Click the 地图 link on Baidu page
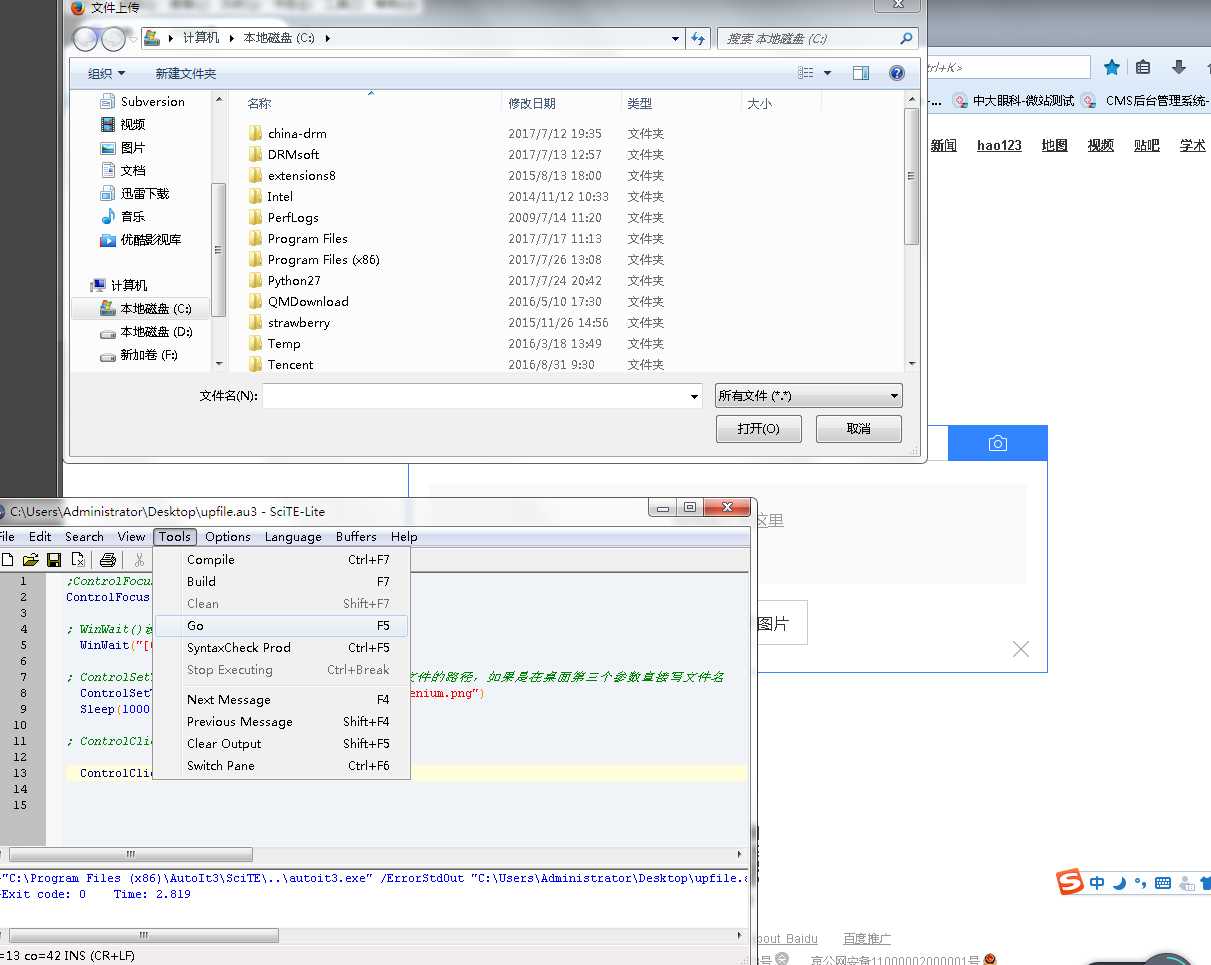The image size is (1211, 965). 1054,145
